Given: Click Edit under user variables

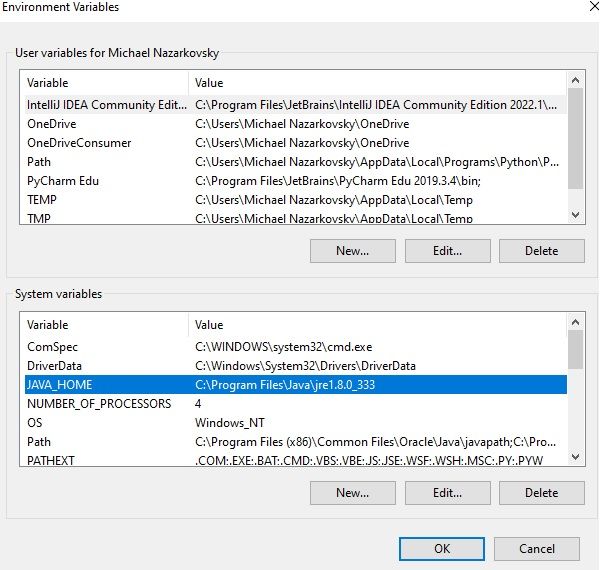Looking at the screenshot, I should click(x=447, y=251).
